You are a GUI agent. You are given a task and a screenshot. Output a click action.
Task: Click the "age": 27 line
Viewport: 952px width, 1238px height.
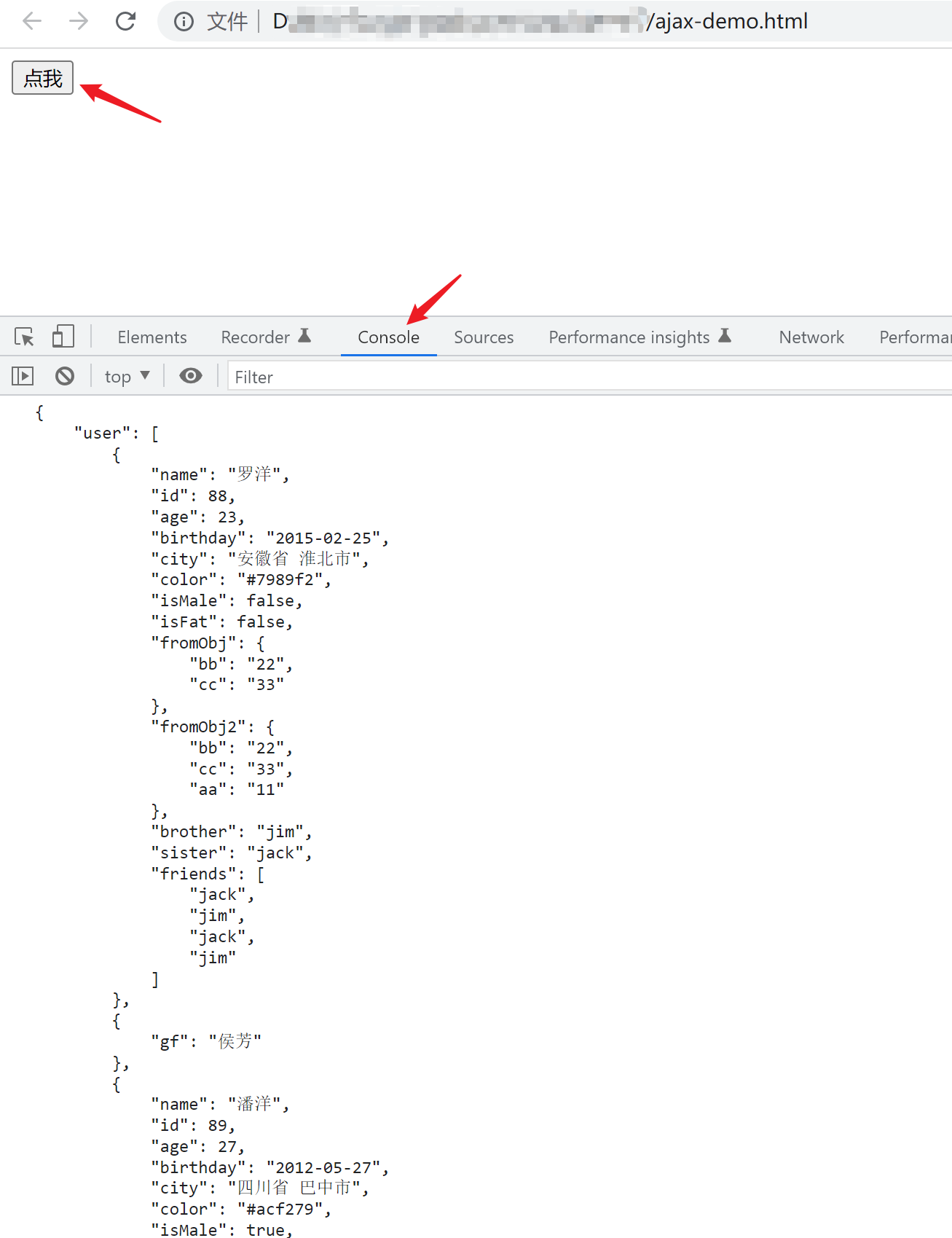[x=197, y=1147]
